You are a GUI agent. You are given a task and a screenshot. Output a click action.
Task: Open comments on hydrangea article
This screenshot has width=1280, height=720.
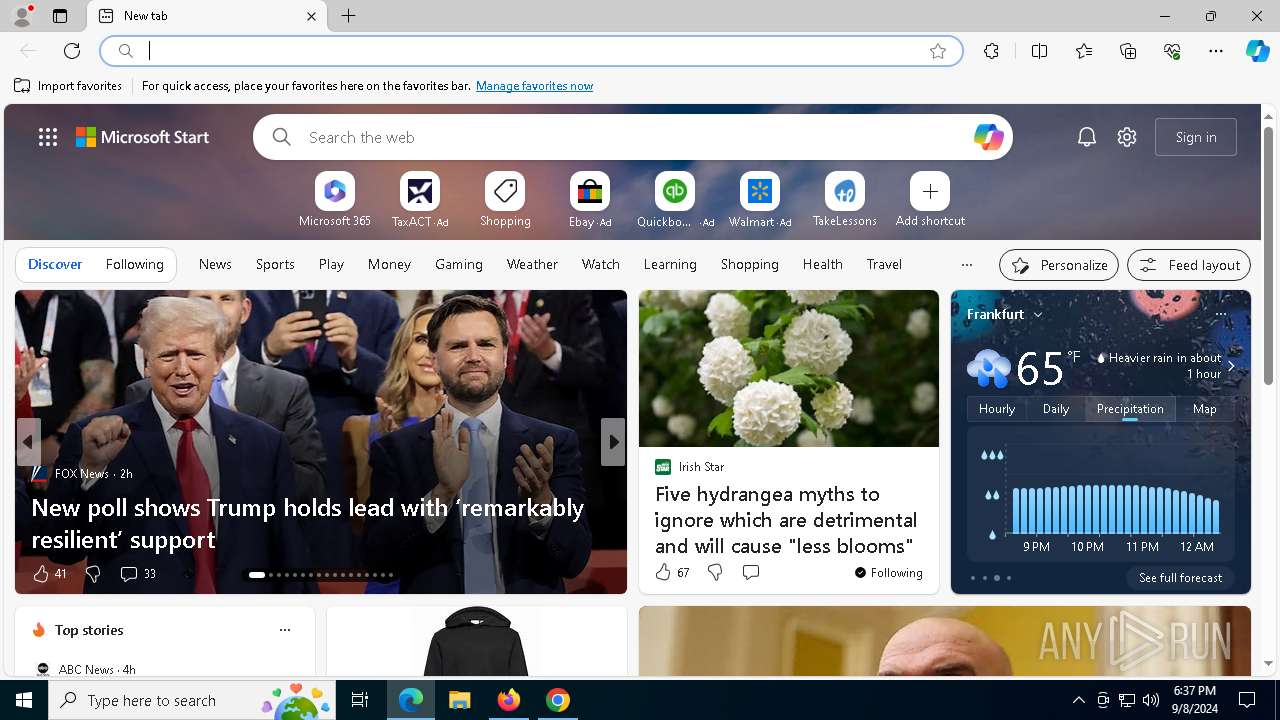[751, 572]
